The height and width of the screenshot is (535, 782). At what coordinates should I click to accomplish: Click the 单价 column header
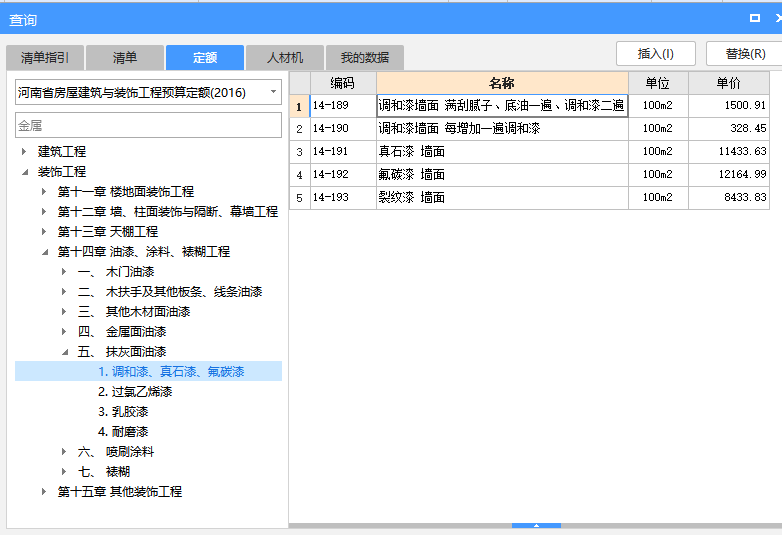(729, 83)
